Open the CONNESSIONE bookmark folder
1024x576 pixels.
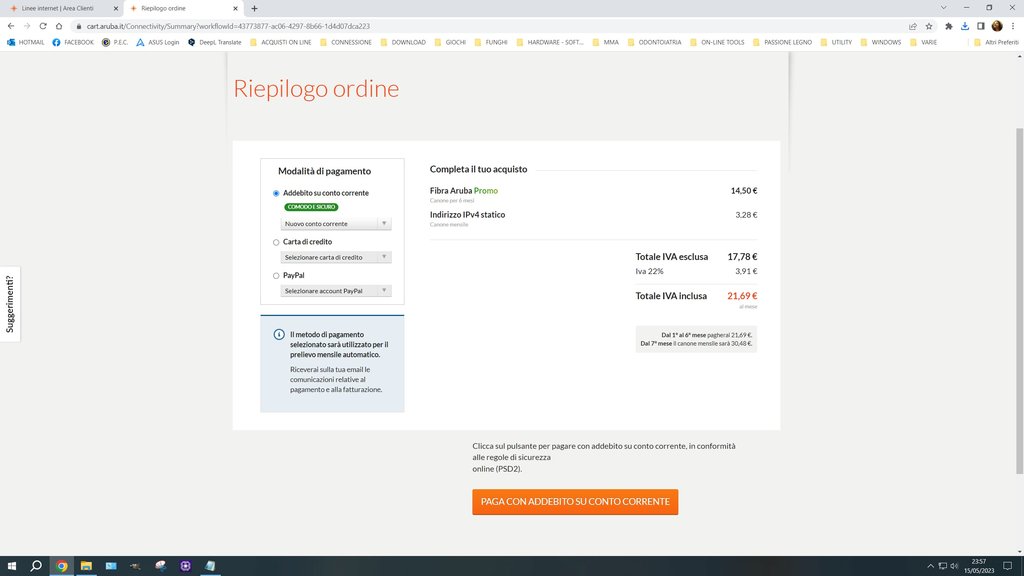point(345,42)
